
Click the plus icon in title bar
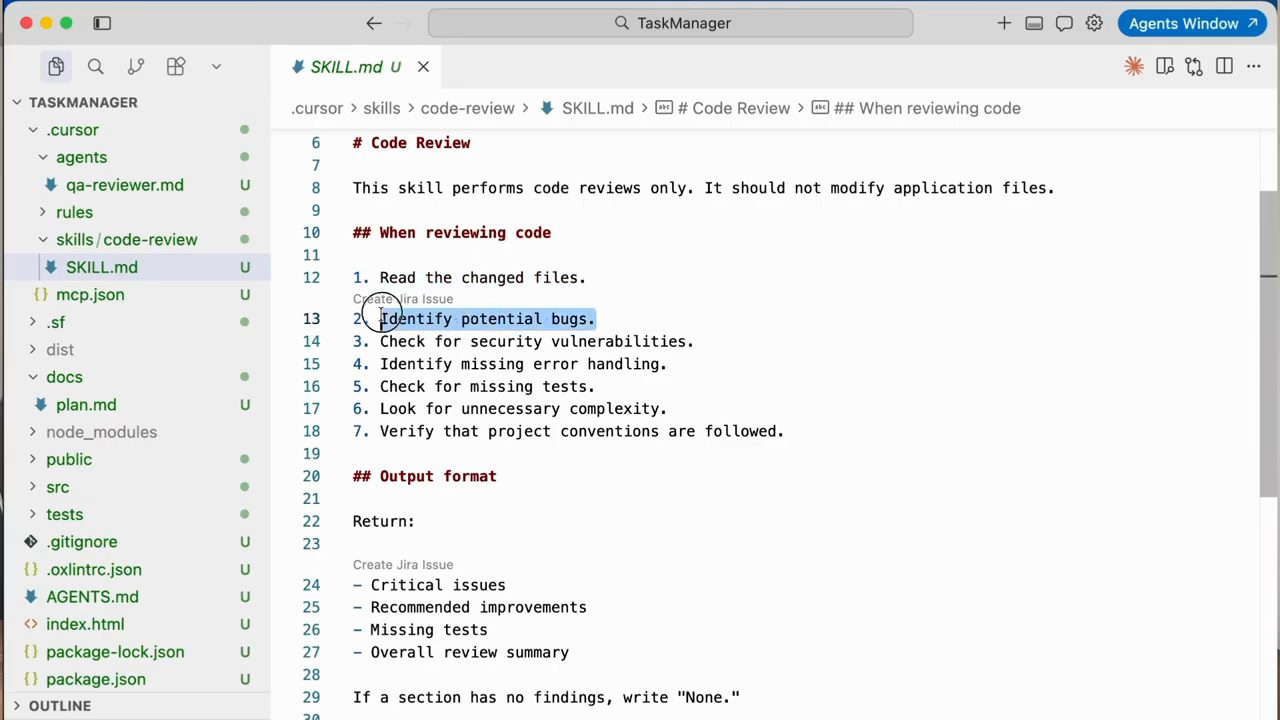[x=1004, y=23]
